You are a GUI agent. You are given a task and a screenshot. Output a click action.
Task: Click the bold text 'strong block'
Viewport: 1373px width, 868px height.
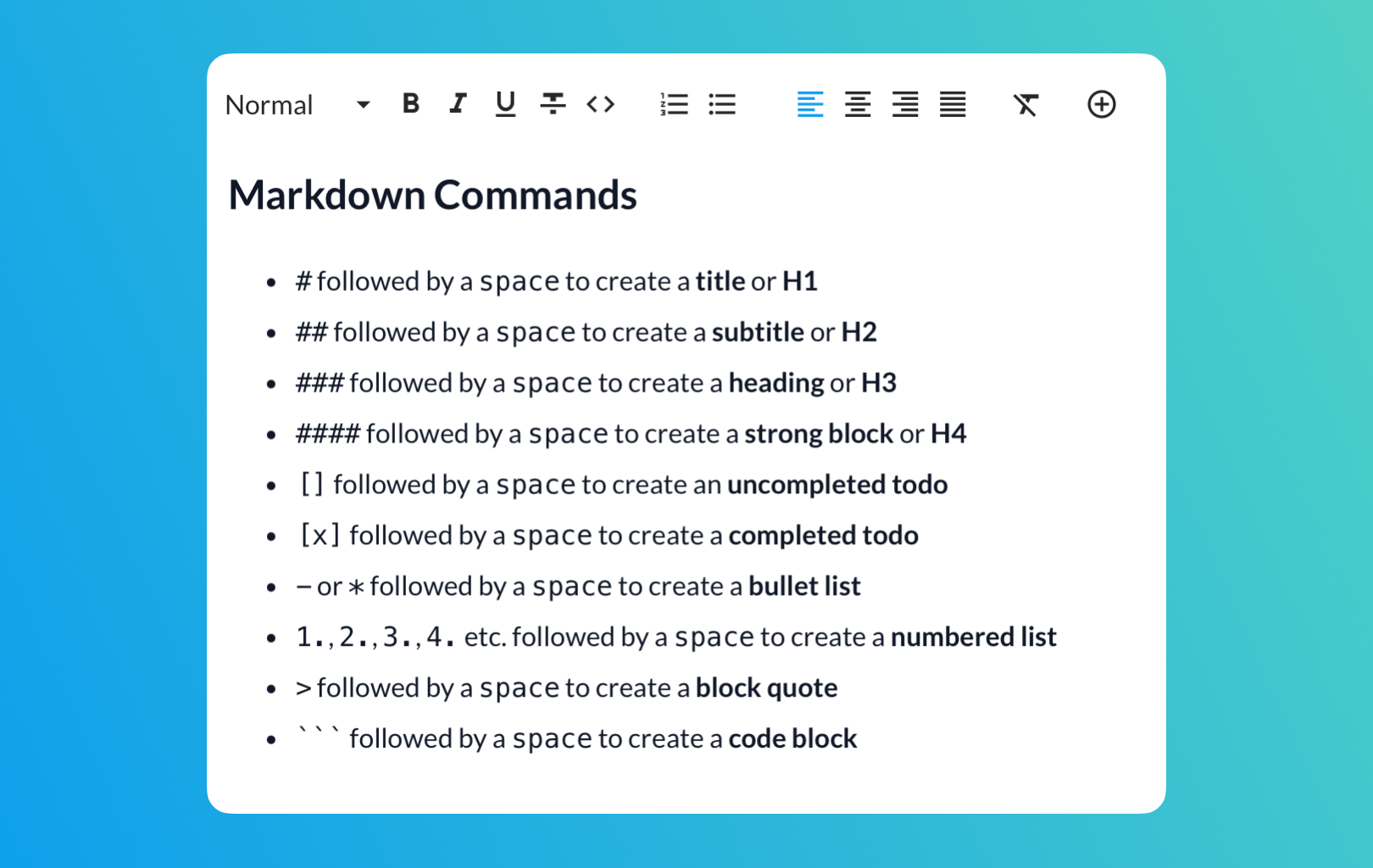point(819,434)
